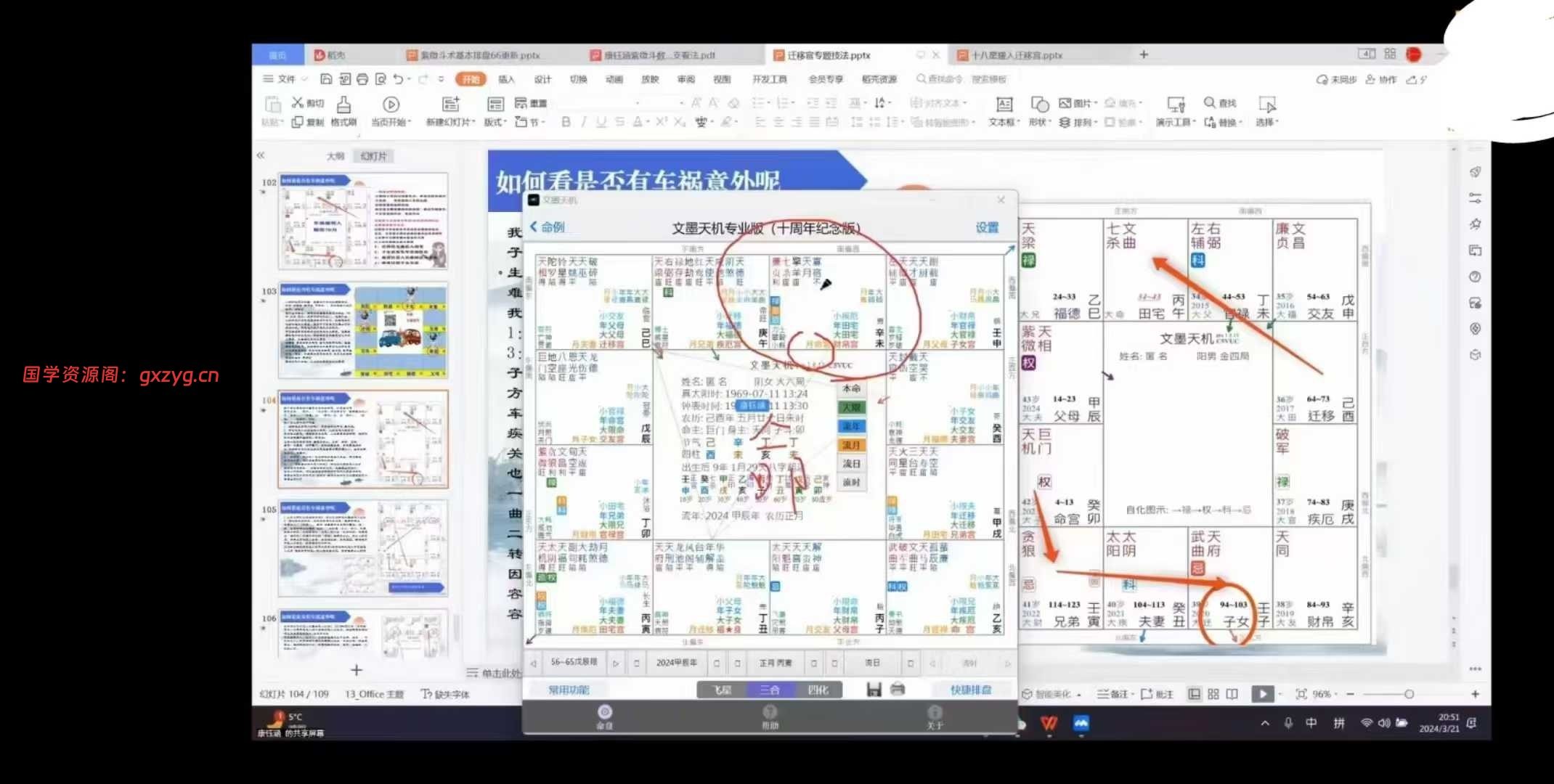Click the Fit to Window icon in status bar
Viewport: 1554px width, 784px height.
pyautogui.click(x=1301, y=694)
